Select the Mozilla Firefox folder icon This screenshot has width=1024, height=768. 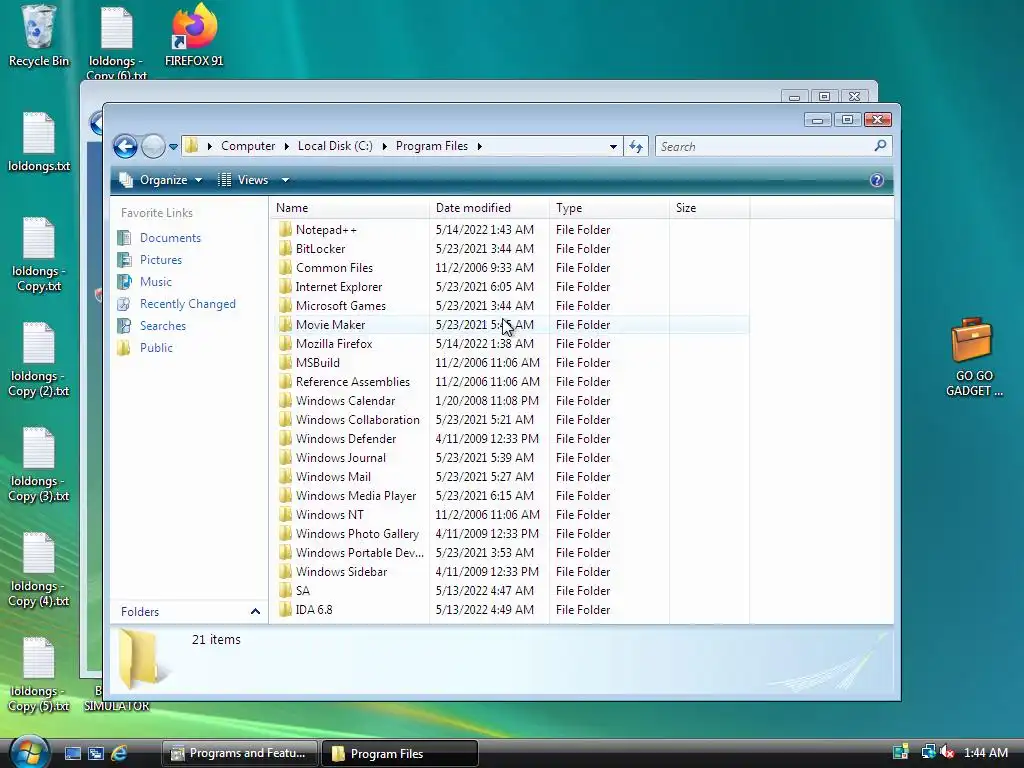(x=285, y=344)
